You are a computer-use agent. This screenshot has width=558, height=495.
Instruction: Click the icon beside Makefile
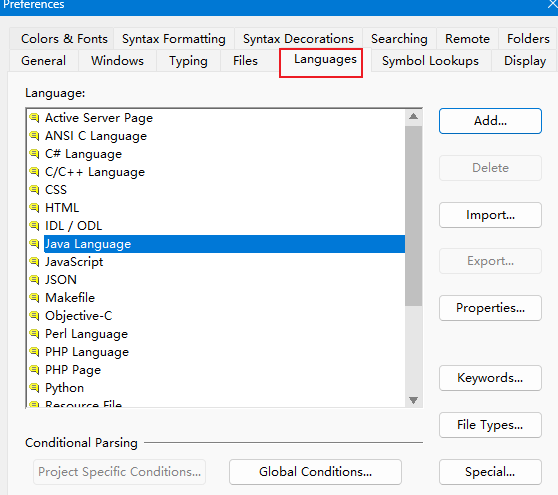click(34, 297)
